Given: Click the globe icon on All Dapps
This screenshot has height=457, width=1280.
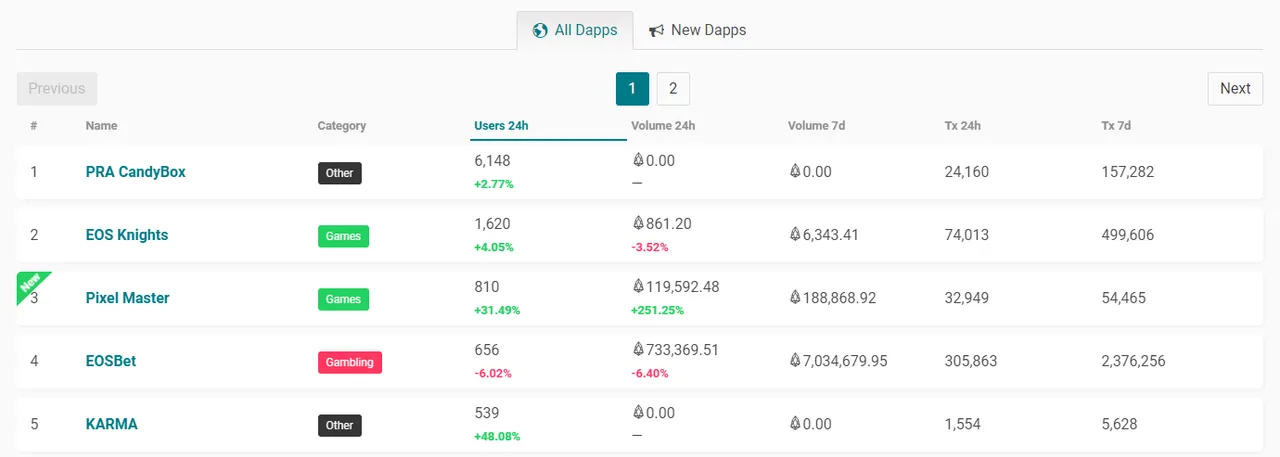Looking at the screenshot, I should coord(540,30).
